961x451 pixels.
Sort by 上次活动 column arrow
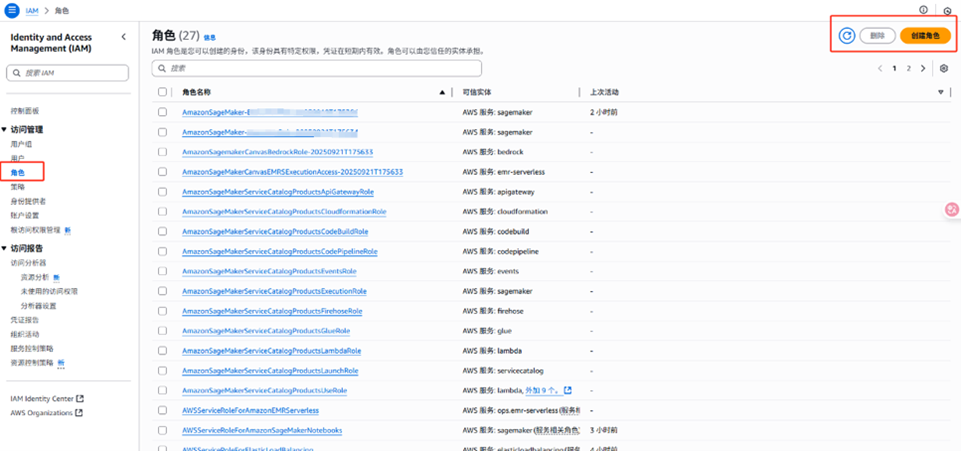click(941, 93)
